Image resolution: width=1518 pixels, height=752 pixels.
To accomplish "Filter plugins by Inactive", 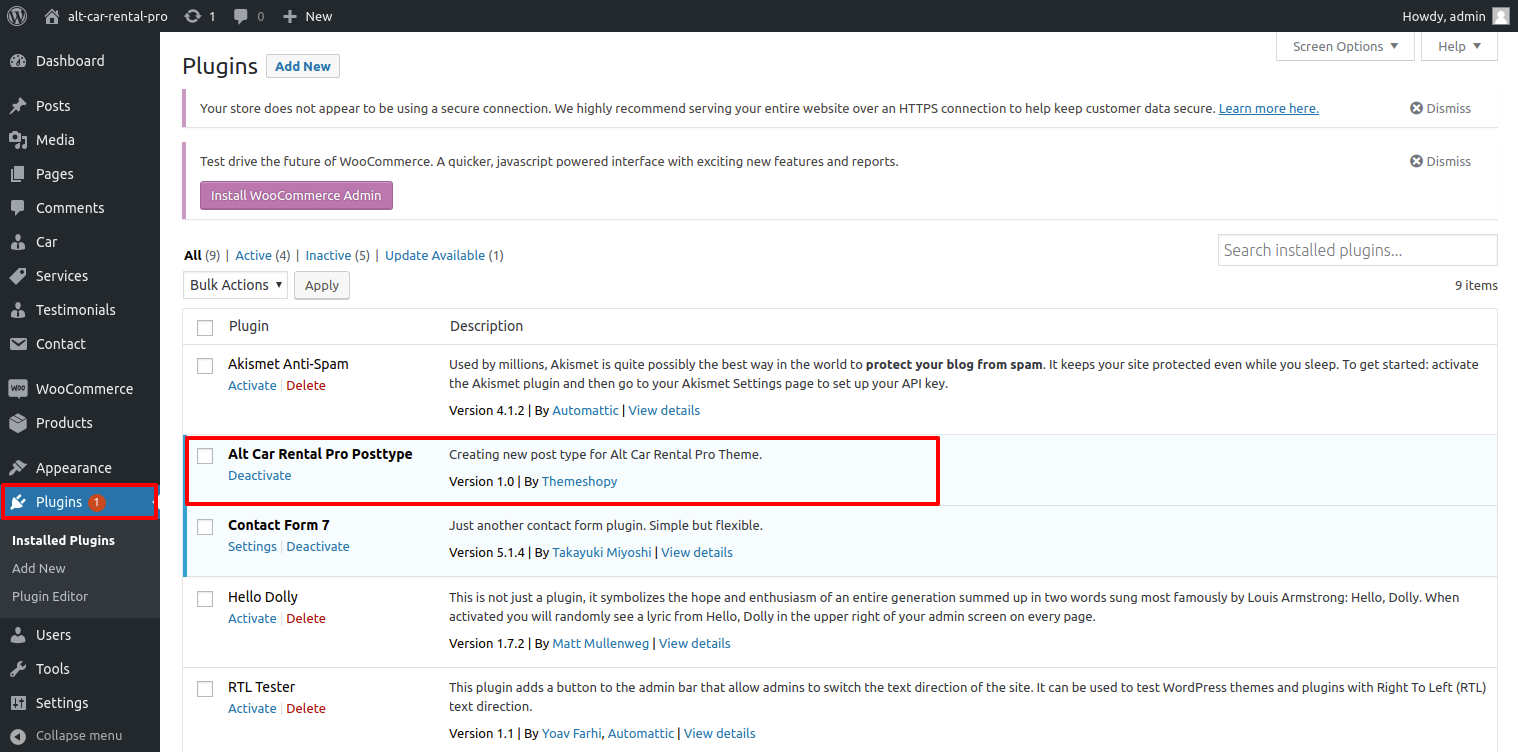I will [328, 255].
